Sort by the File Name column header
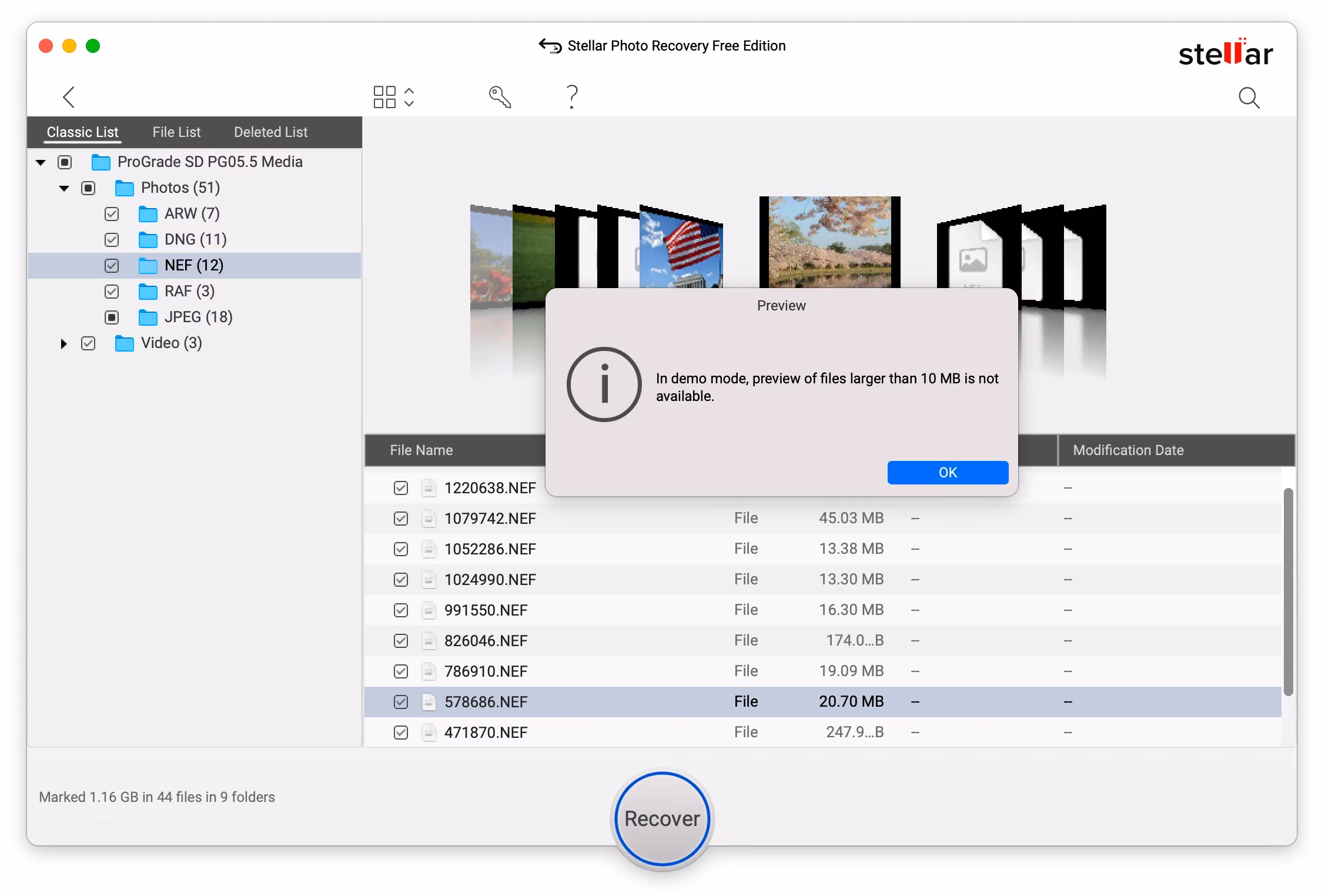The width and height of the screenshot is (1325, 896). click(421, 450)
